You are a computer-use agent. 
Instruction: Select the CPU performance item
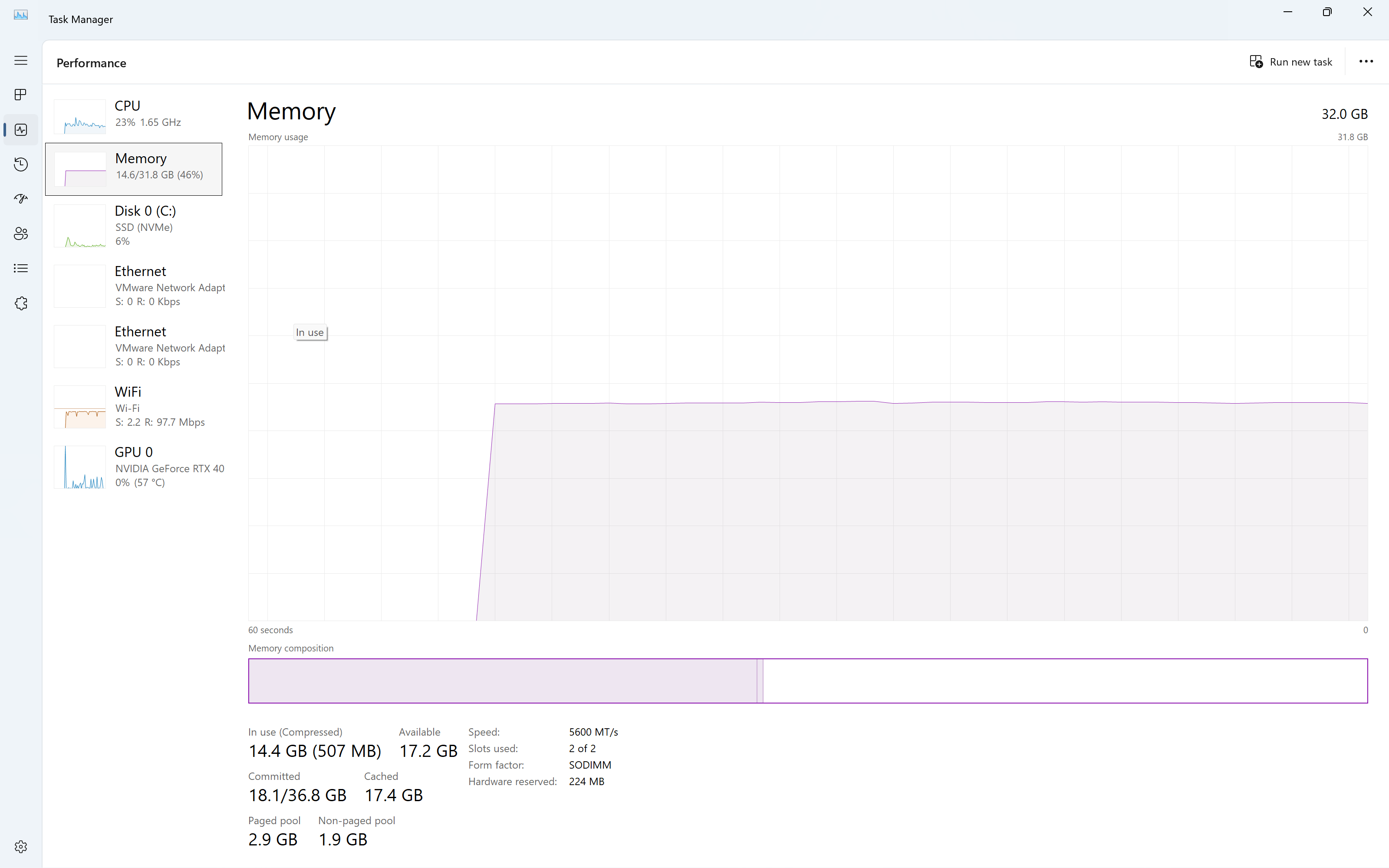pyautogui.click(x=138, y=114)
